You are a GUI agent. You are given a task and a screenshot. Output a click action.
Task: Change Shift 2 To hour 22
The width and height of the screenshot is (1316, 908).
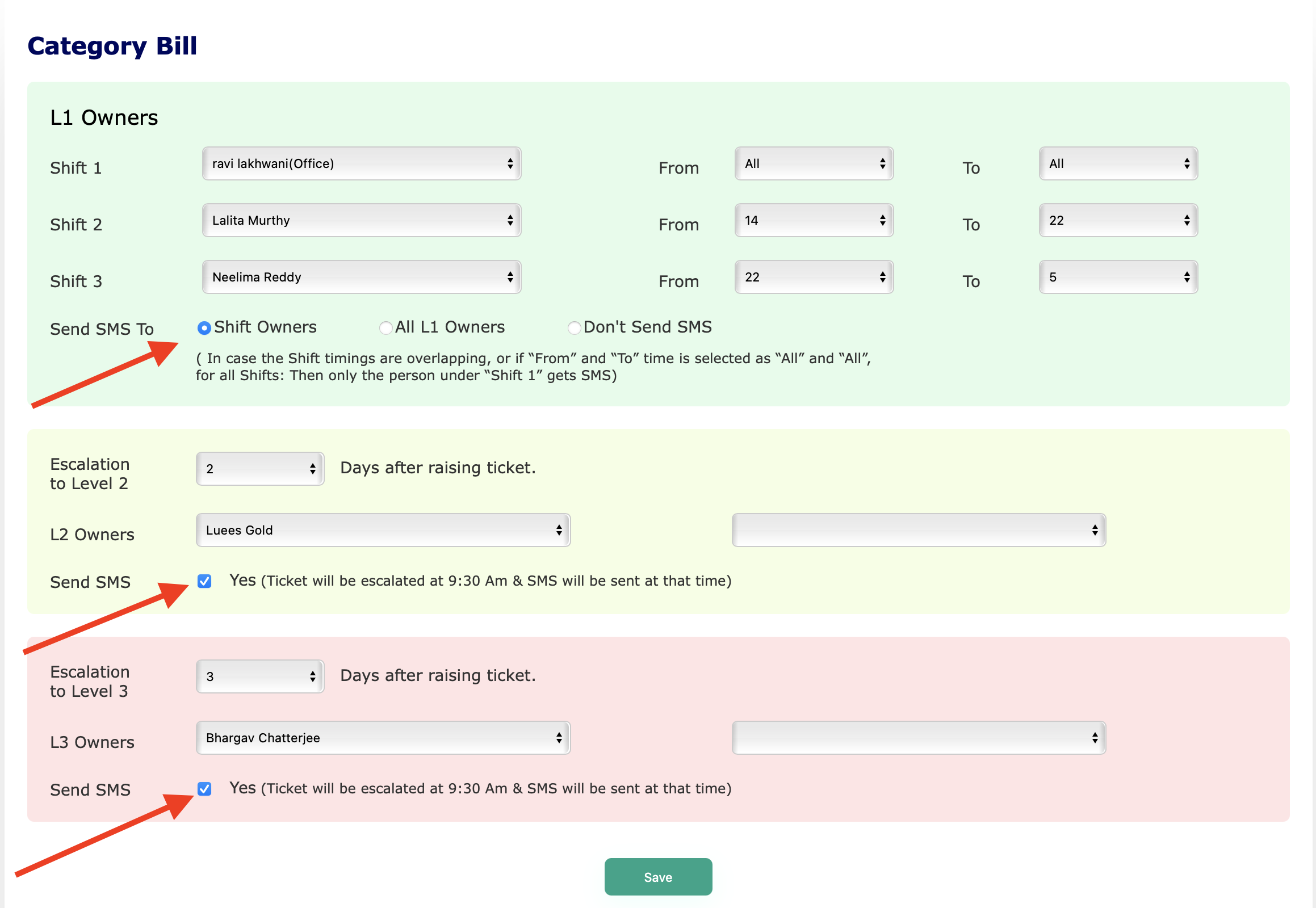[x=1117, y=221]
